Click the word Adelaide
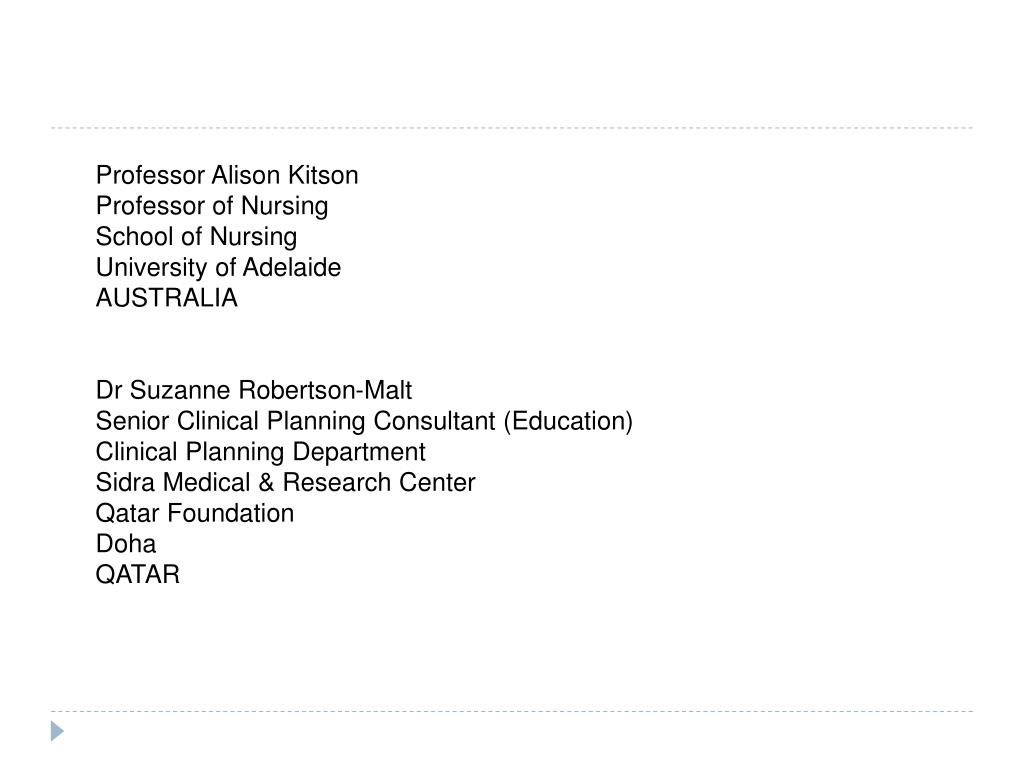The width and height of the screenshot is (1024, 768). 291,267
